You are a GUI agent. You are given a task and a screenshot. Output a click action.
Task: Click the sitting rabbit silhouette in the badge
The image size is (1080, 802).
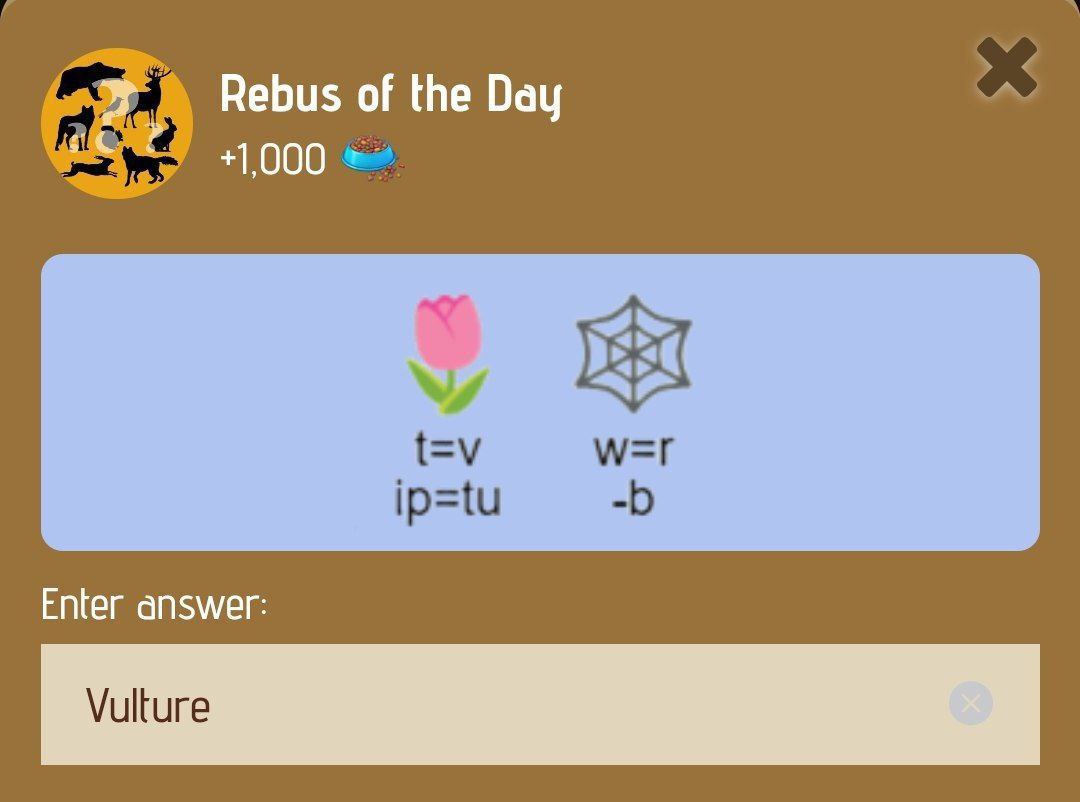pyautogui.click(x=165, y=135)
